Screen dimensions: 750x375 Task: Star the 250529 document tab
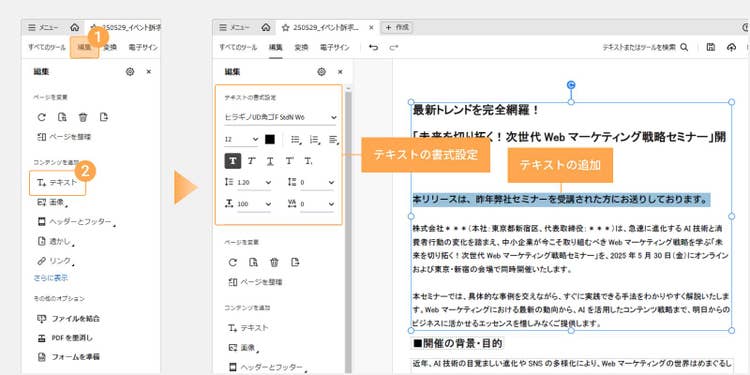(286, 28)
